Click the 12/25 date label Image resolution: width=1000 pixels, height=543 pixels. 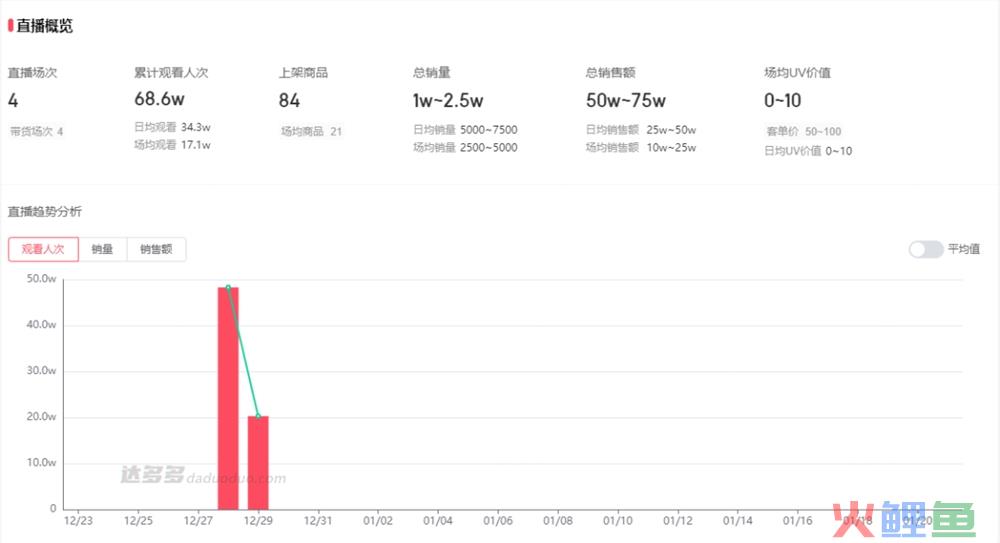click(x=138, y=521)
